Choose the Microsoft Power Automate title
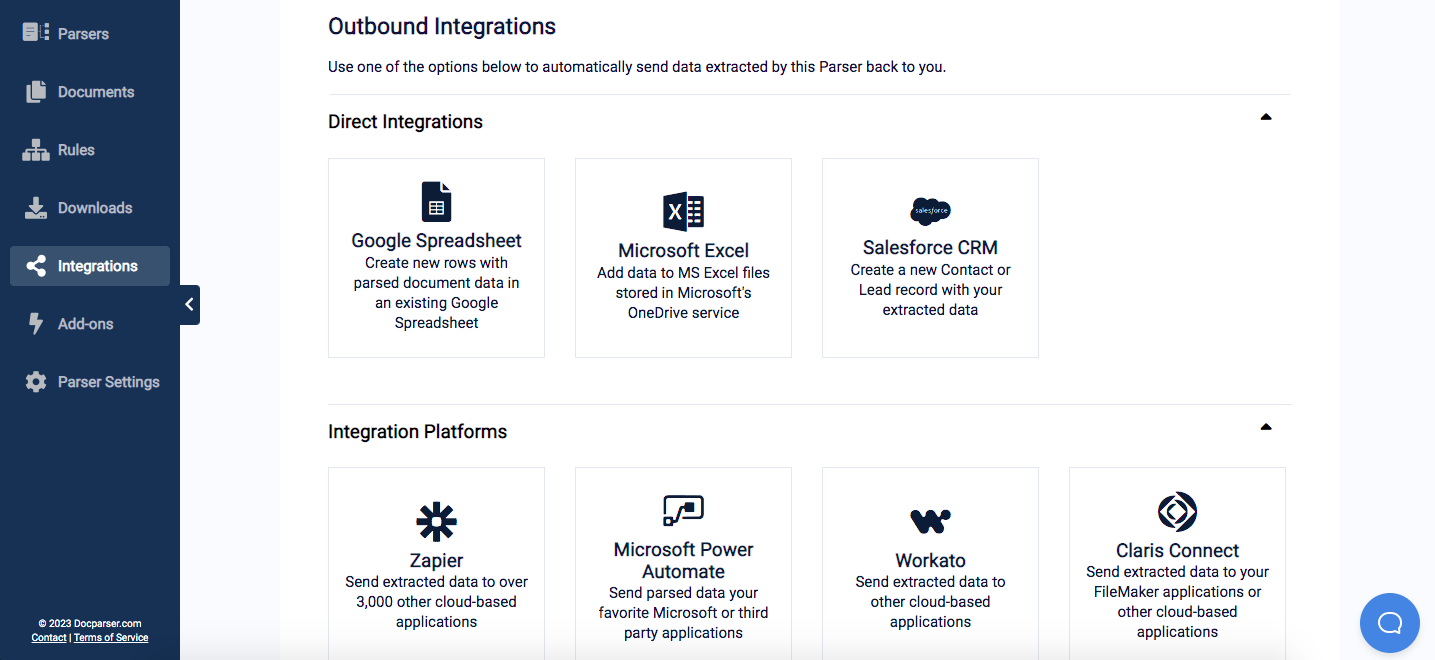1435x660 pixels. (x=683, y=561)
